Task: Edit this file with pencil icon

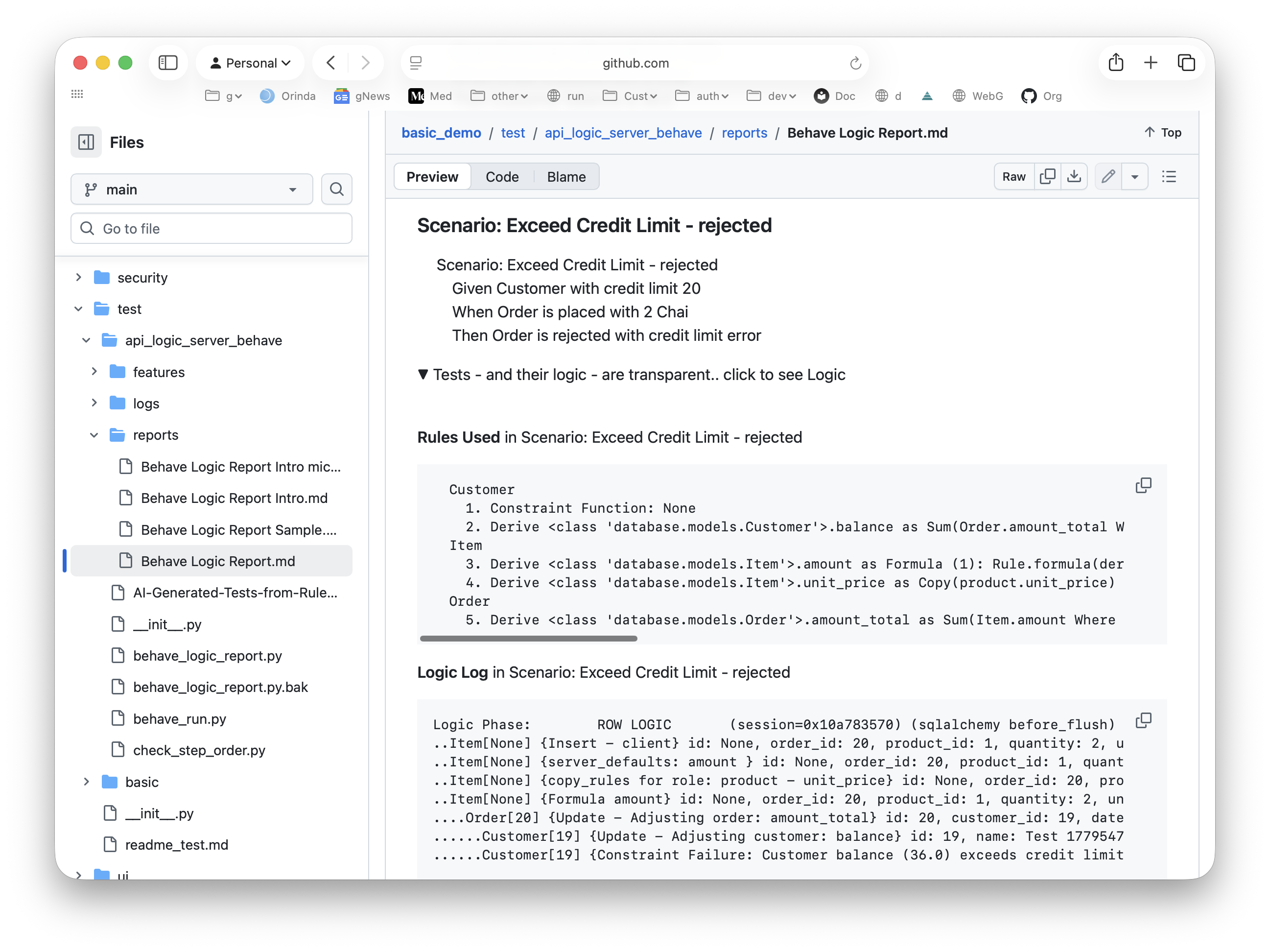Action: point(1108,176)
